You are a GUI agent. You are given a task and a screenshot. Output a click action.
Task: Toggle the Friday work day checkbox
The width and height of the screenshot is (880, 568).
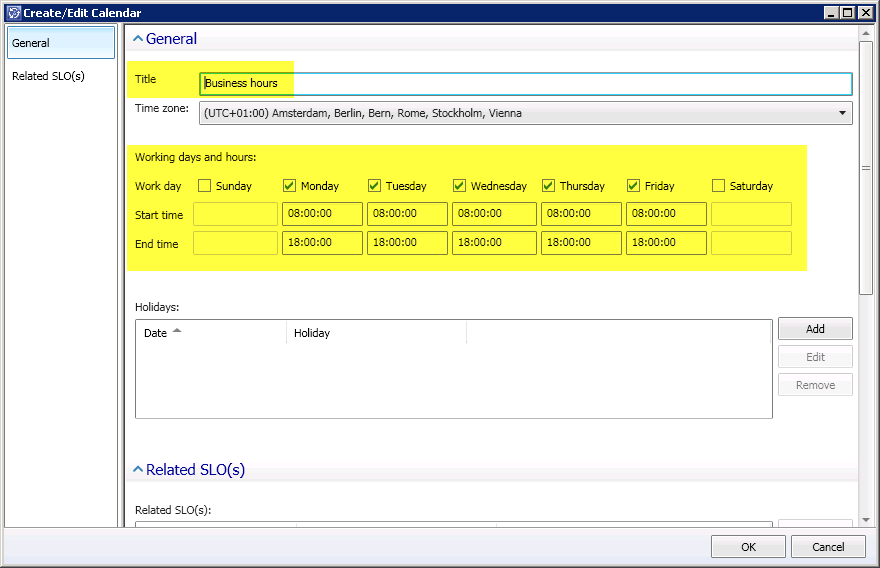(x=633, y=185)
